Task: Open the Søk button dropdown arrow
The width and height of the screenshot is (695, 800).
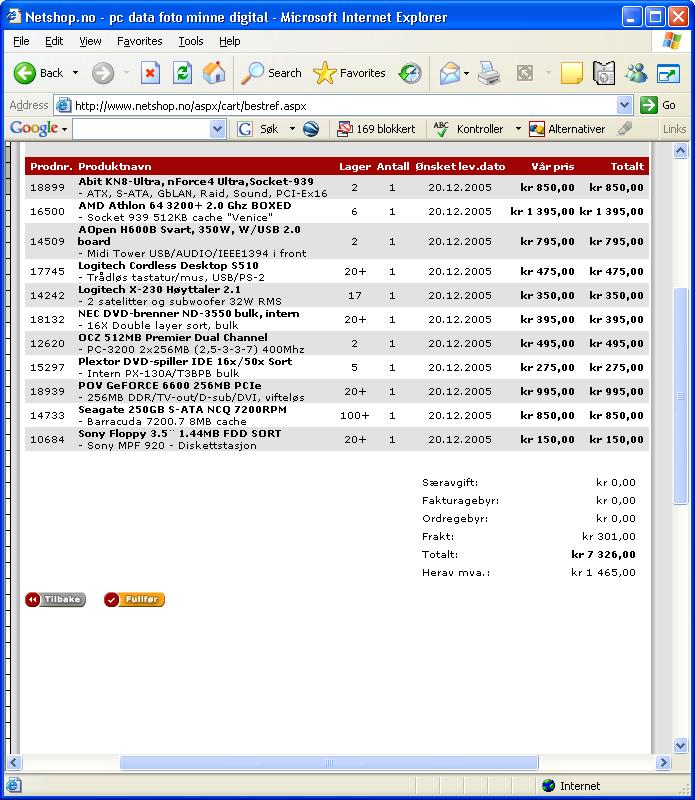Action: coord(292,129)
